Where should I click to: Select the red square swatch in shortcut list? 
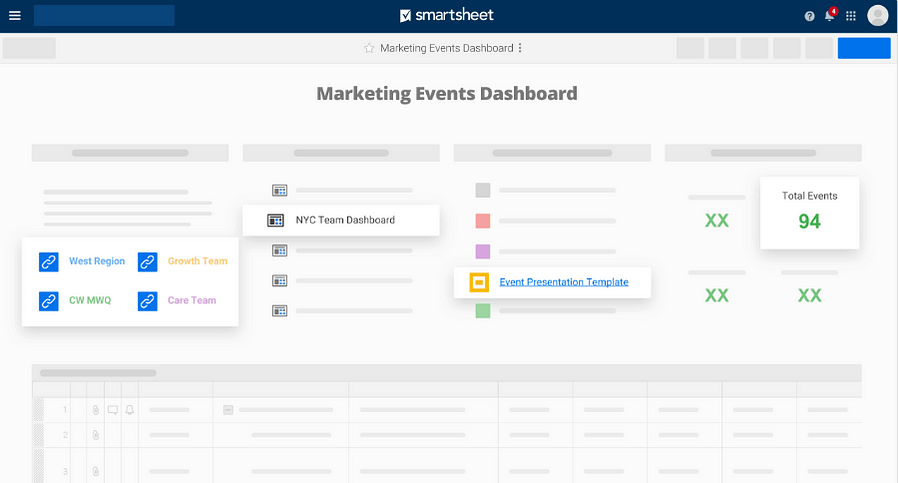[x=483, y=221]
